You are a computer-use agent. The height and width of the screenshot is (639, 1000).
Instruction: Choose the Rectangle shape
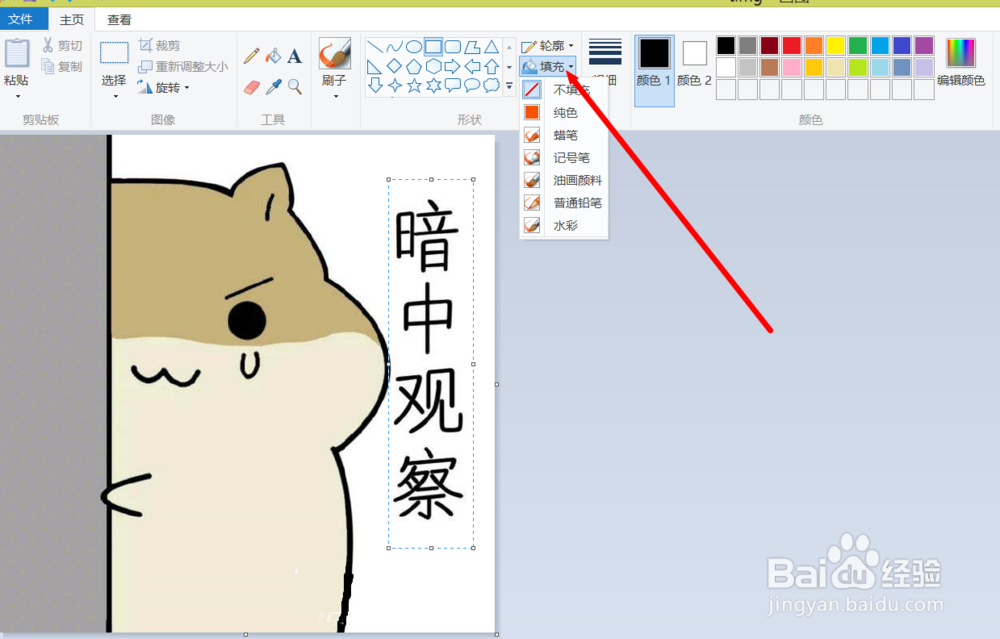pyautogui.click(x=433, y=47)
